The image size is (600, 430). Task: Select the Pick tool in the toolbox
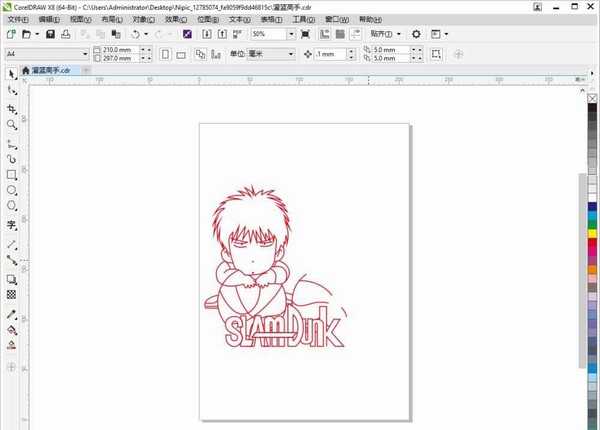point(11,73)
